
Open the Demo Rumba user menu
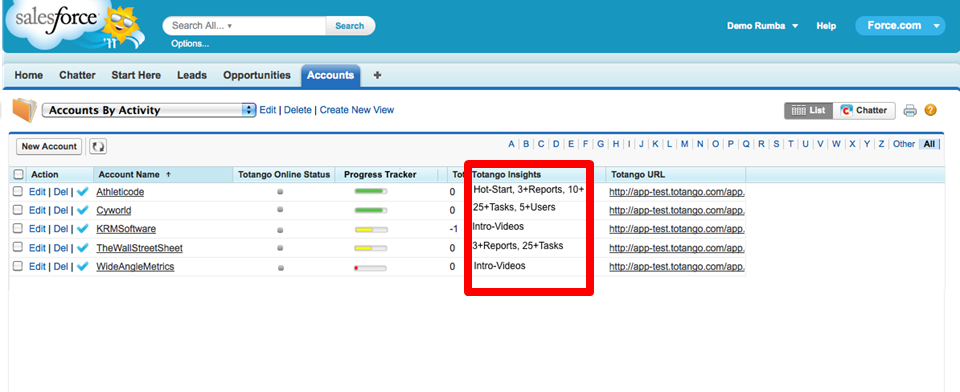pyautogui.click(x=762, y=26)
